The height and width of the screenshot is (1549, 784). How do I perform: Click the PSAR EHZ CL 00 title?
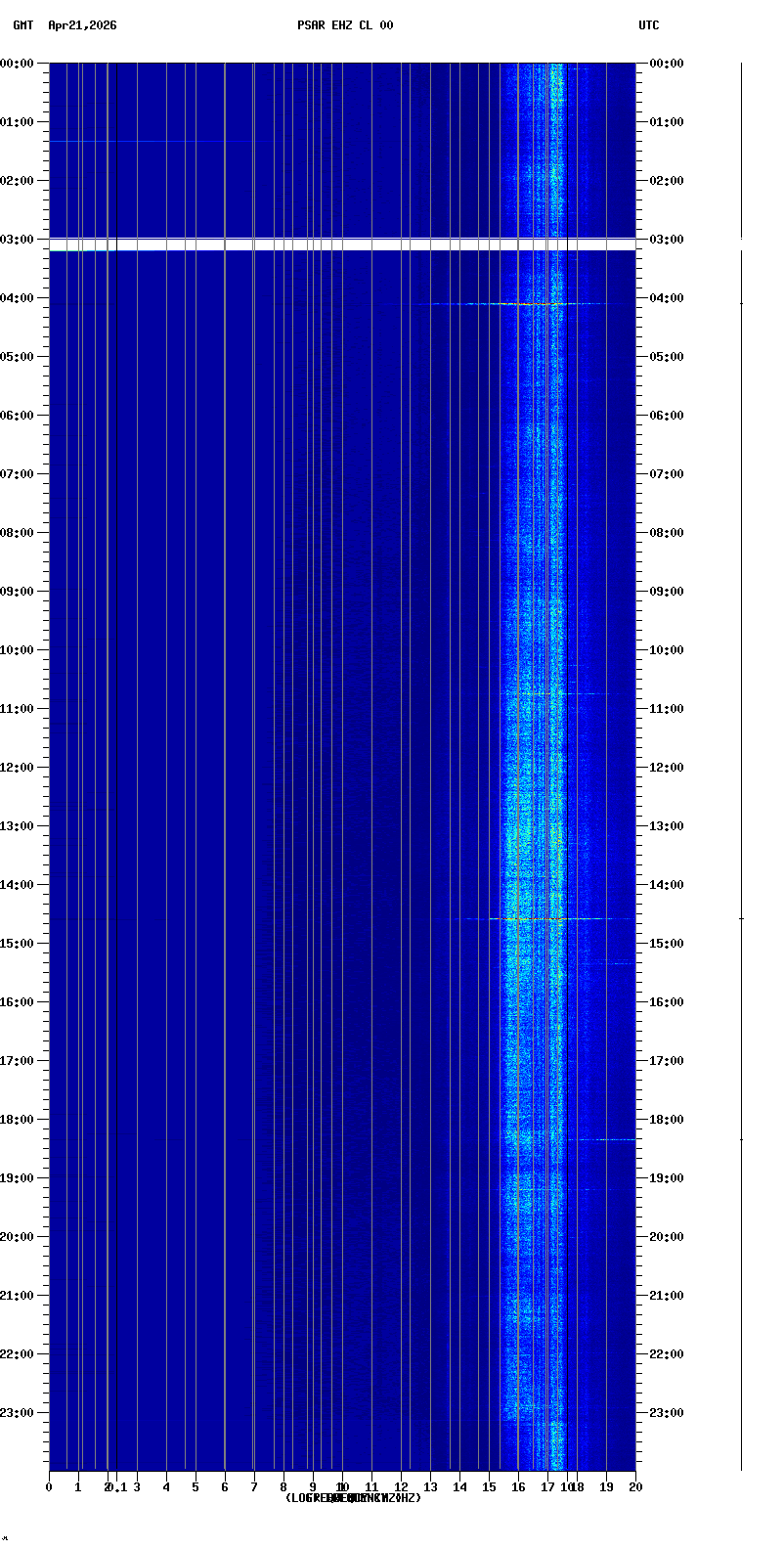(x=345, y=25)
